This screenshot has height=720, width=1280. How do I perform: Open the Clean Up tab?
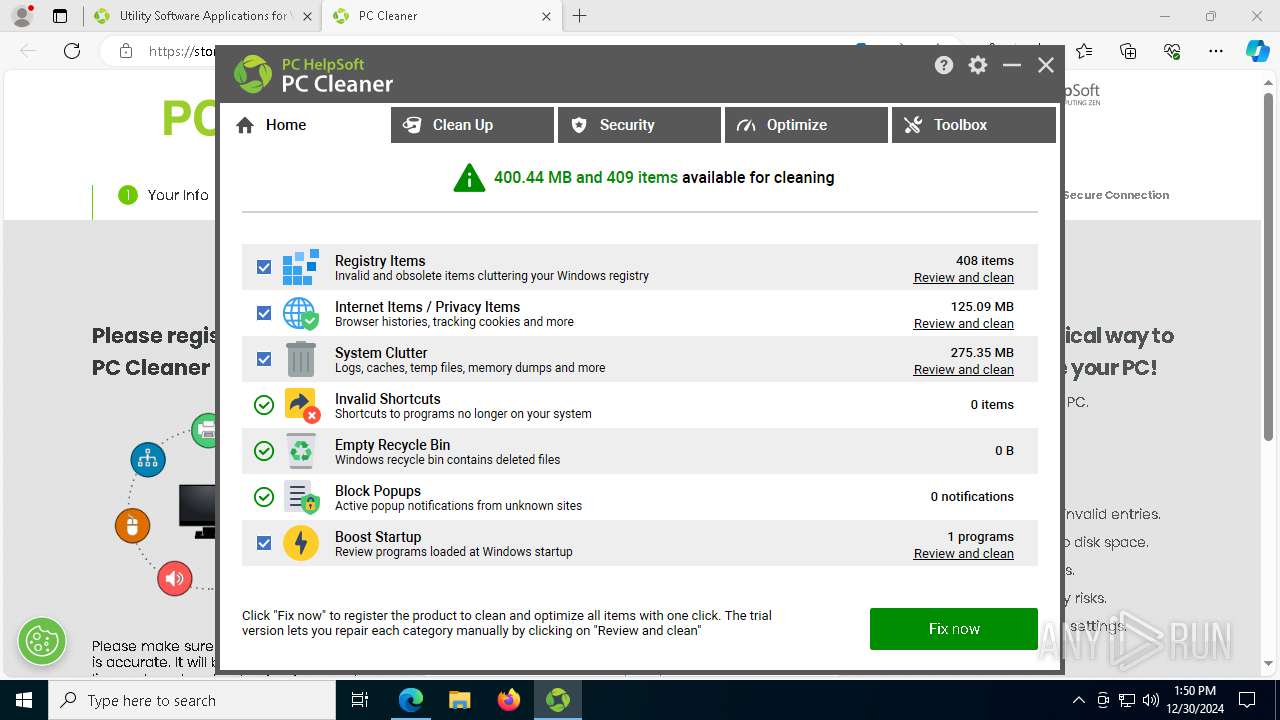[x=472, y=125]
